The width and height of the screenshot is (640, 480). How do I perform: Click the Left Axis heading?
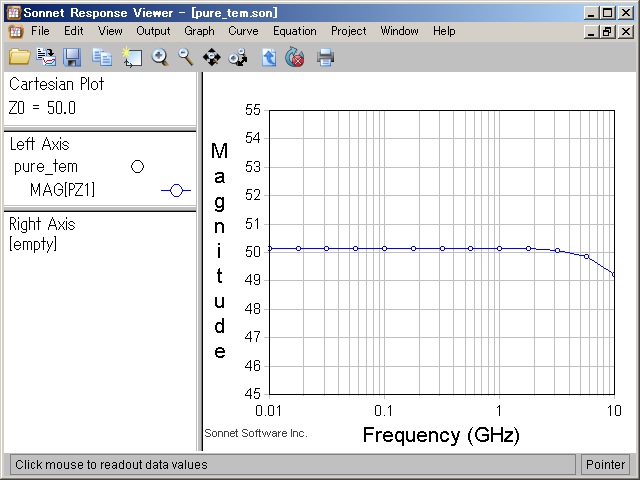[x=40, y=144]
